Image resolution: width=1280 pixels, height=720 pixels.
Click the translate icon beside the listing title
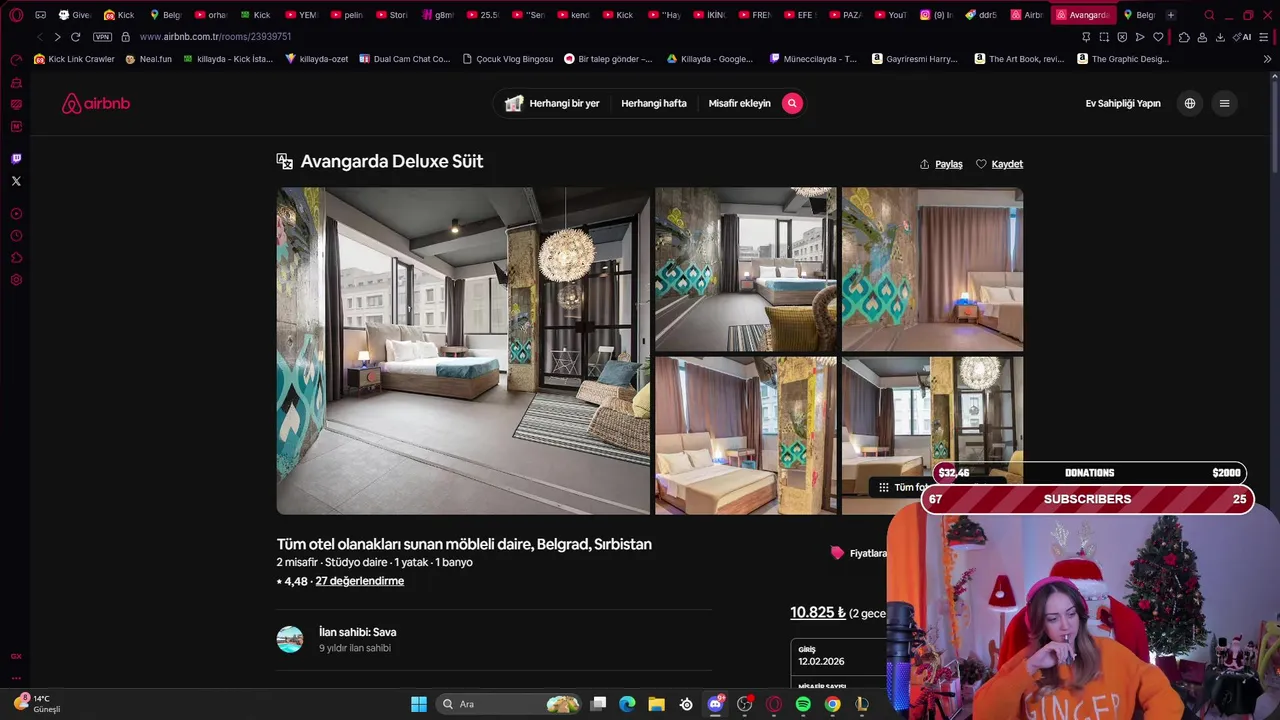(285, 161)
